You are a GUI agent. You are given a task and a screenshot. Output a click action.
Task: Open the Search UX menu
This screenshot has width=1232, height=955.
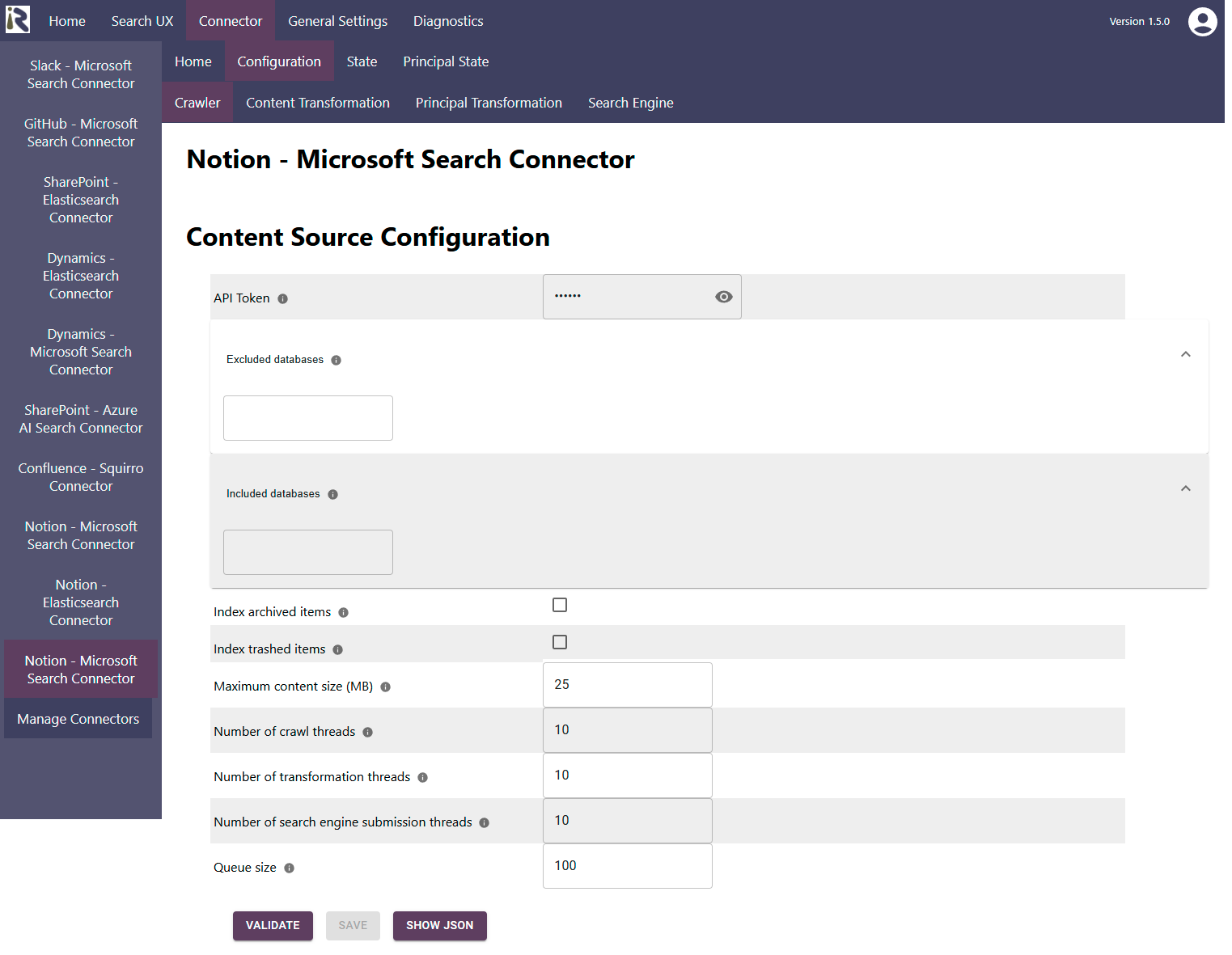[142, 21]
